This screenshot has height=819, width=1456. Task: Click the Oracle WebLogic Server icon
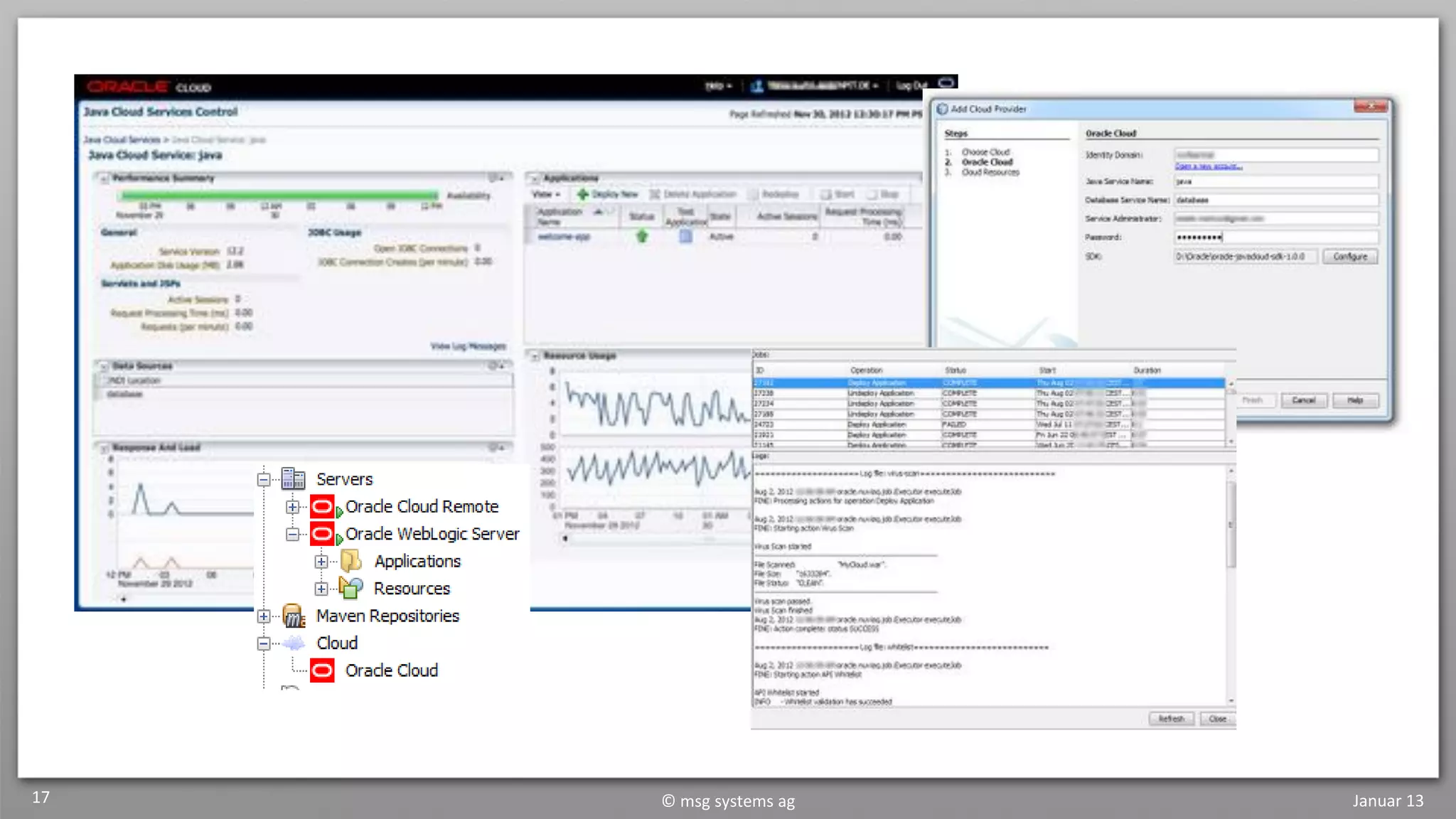click(322, 533)
